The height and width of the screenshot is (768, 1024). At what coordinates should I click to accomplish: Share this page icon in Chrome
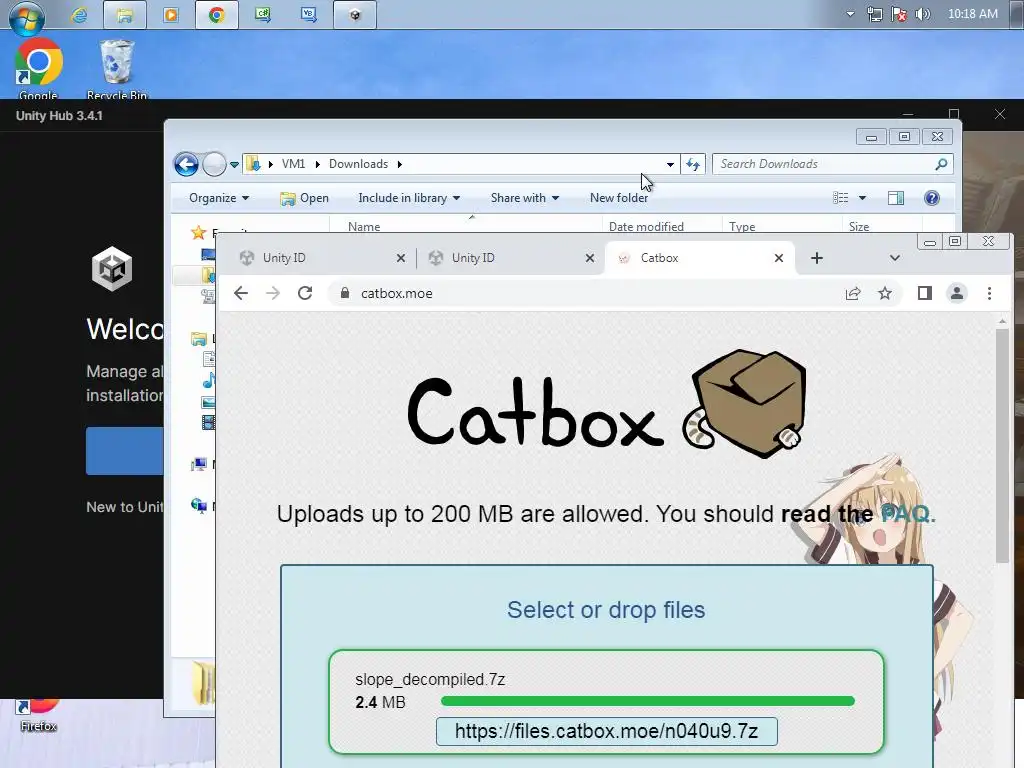[x=853, y=293]
